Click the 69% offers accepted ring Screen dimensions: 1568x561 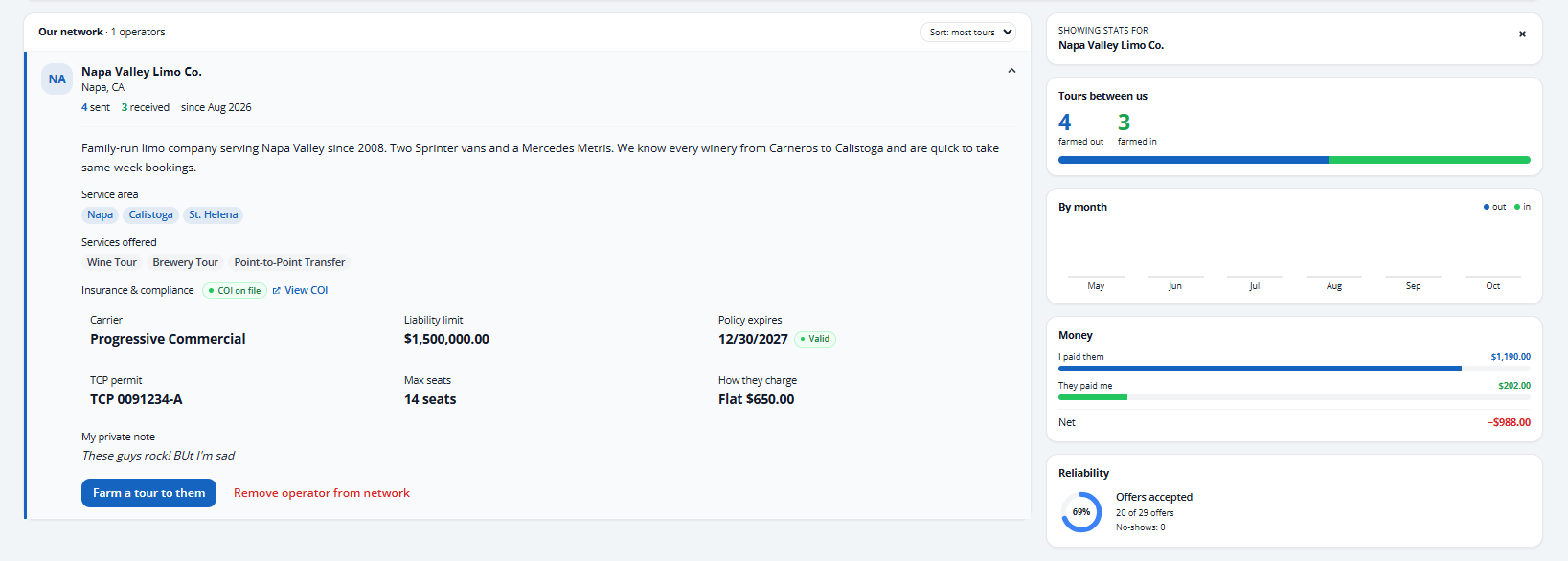click(1081, 512)
